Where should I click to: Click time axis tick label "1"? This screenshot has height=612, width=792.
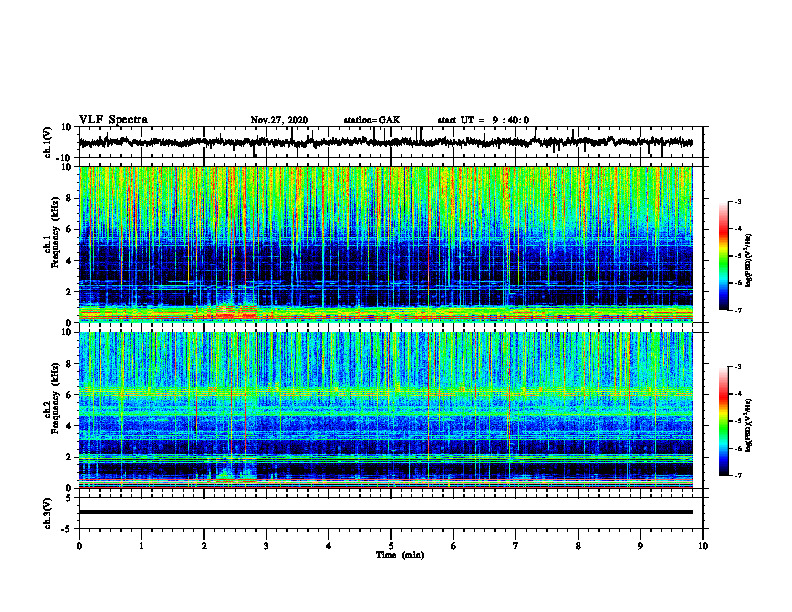tap(141, 546)
